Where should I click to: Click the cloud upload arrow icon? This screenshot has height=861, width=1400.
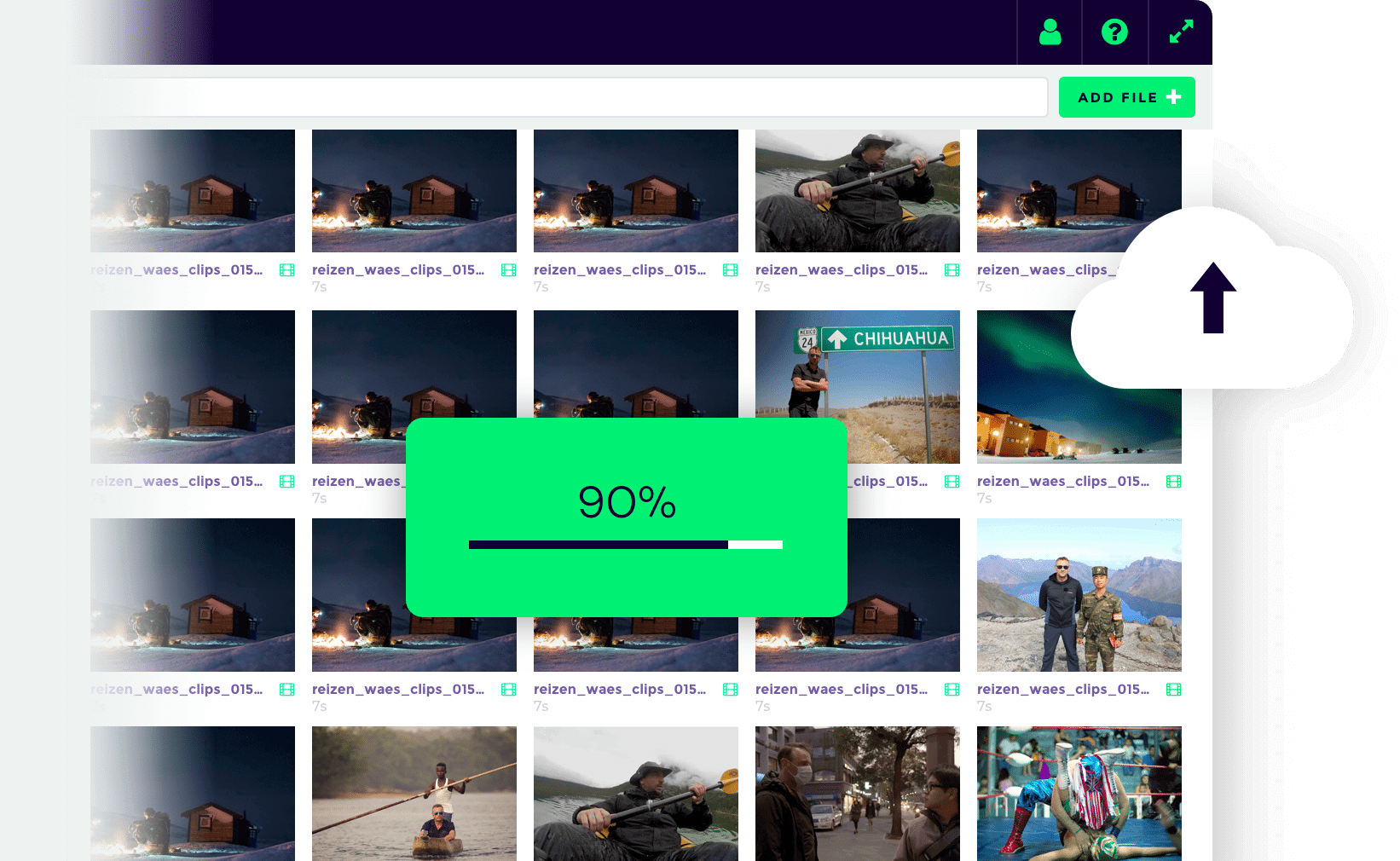tap(1212, 298)
